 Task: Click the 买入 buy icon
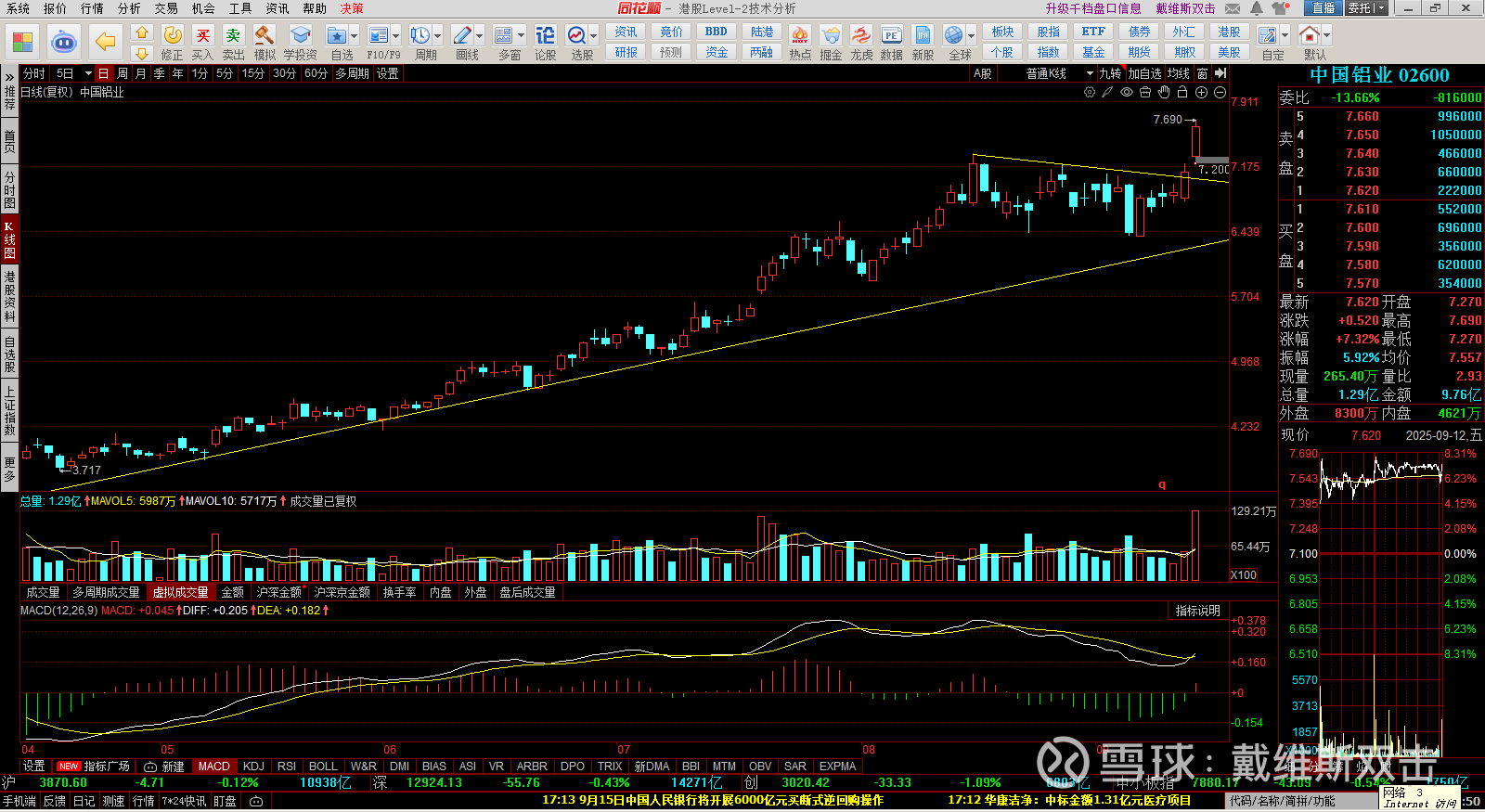click(x=202, y=43)
